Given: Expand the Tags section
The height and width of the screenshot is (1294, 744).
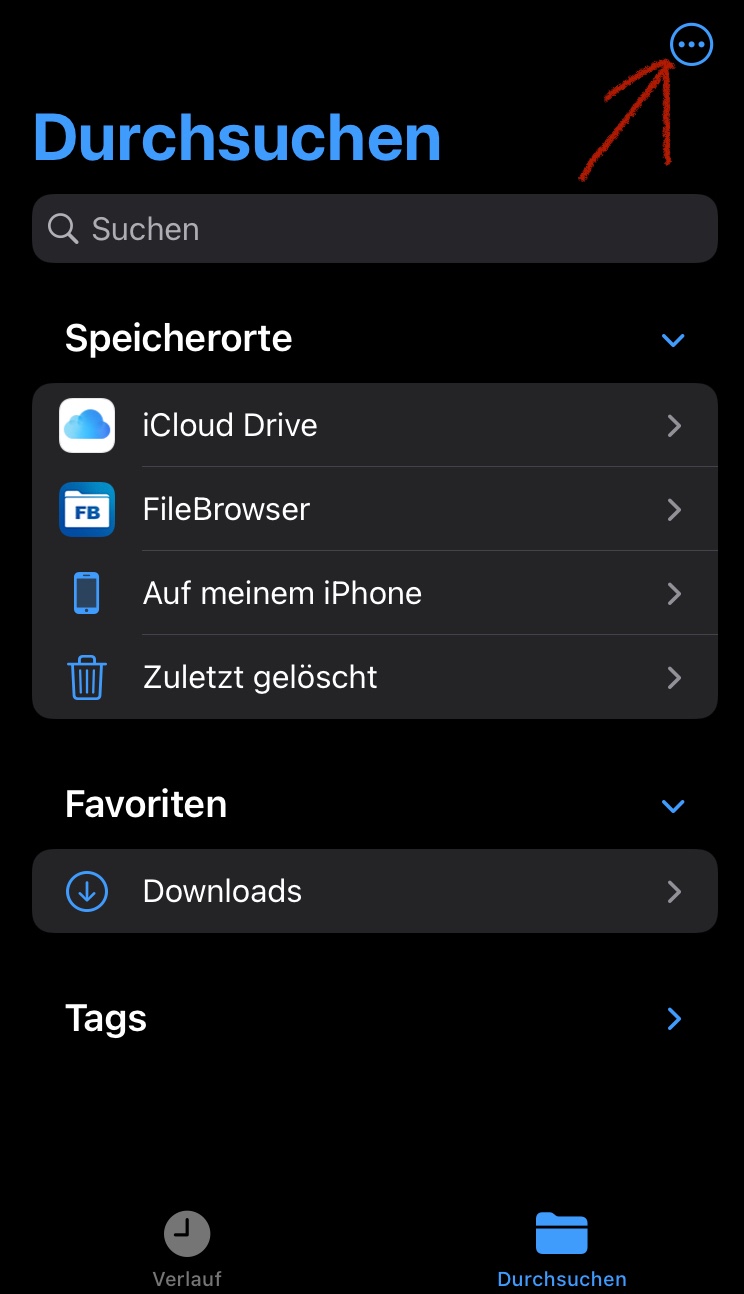Looking at the screenshot, I should tap(673, 1019).
